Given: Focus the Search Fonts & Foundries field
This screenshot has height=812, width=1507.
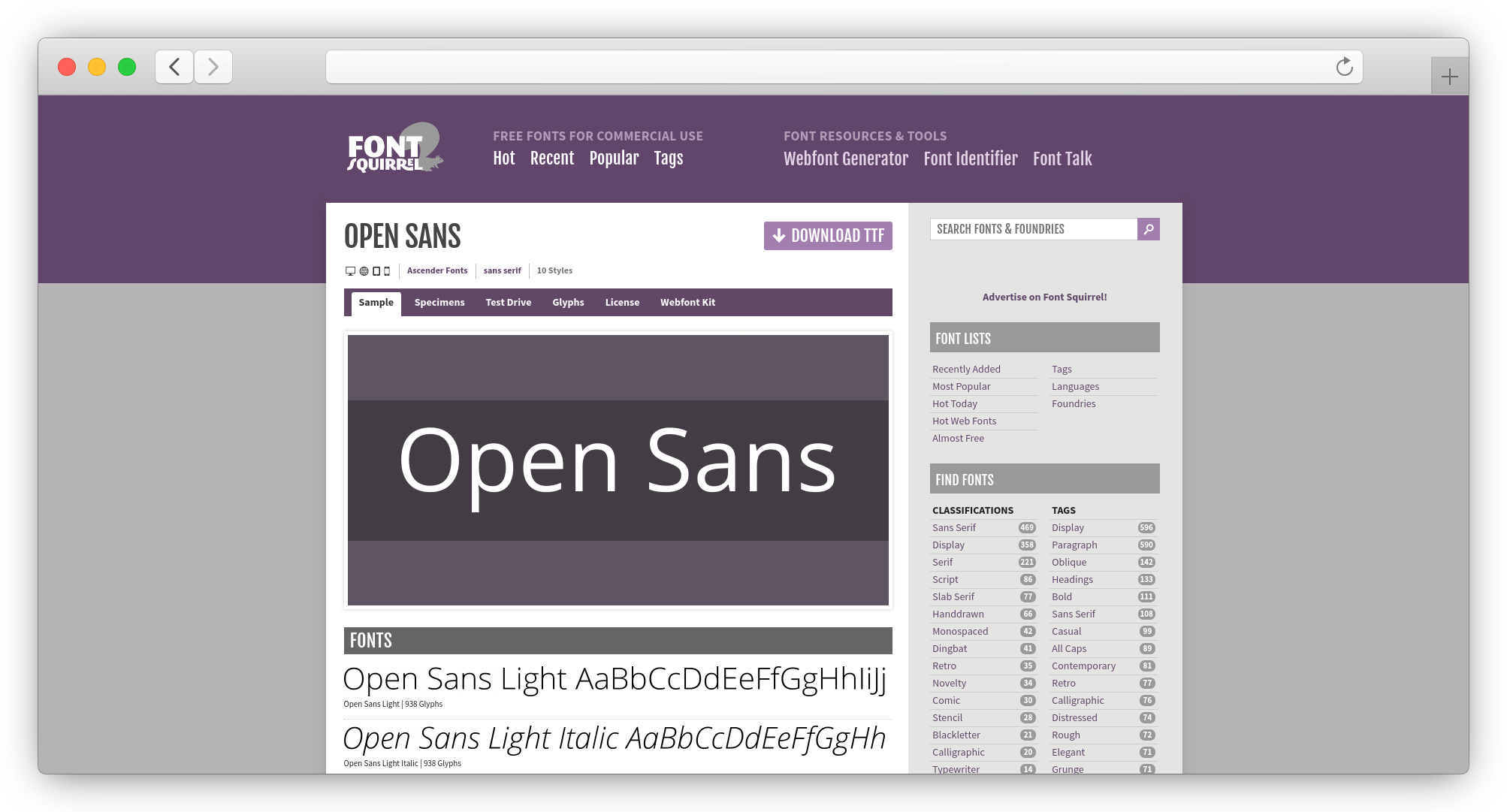Looking at the screenshot, I should [1034, 229].
